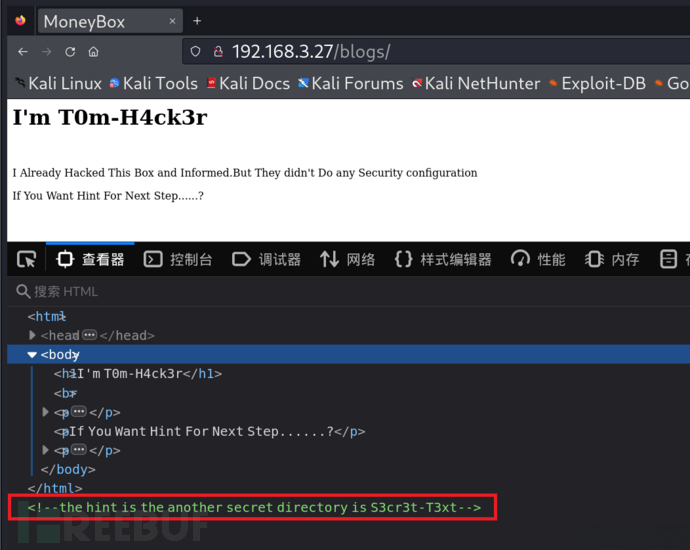The image size is (690, 550).
Task: Open the browser home page
Action: [x=93, y=52]
